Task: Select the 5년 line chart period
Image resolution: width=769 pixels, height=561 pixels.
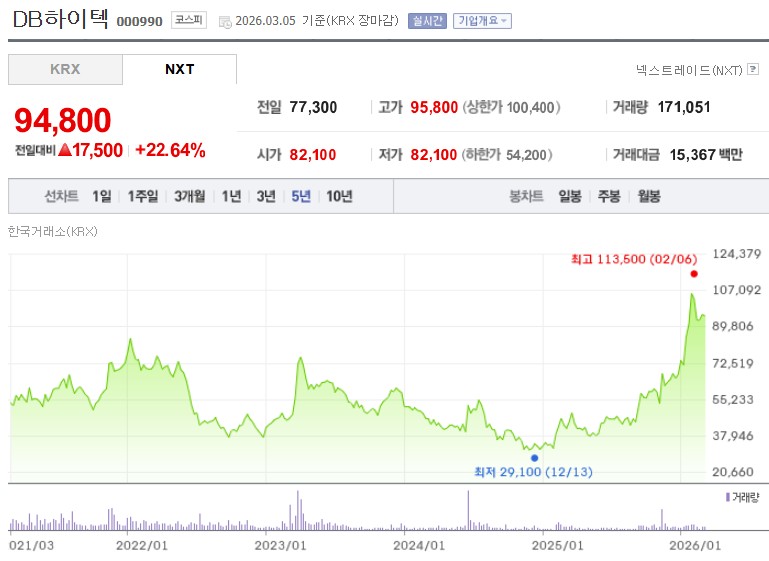Action: 301,196
